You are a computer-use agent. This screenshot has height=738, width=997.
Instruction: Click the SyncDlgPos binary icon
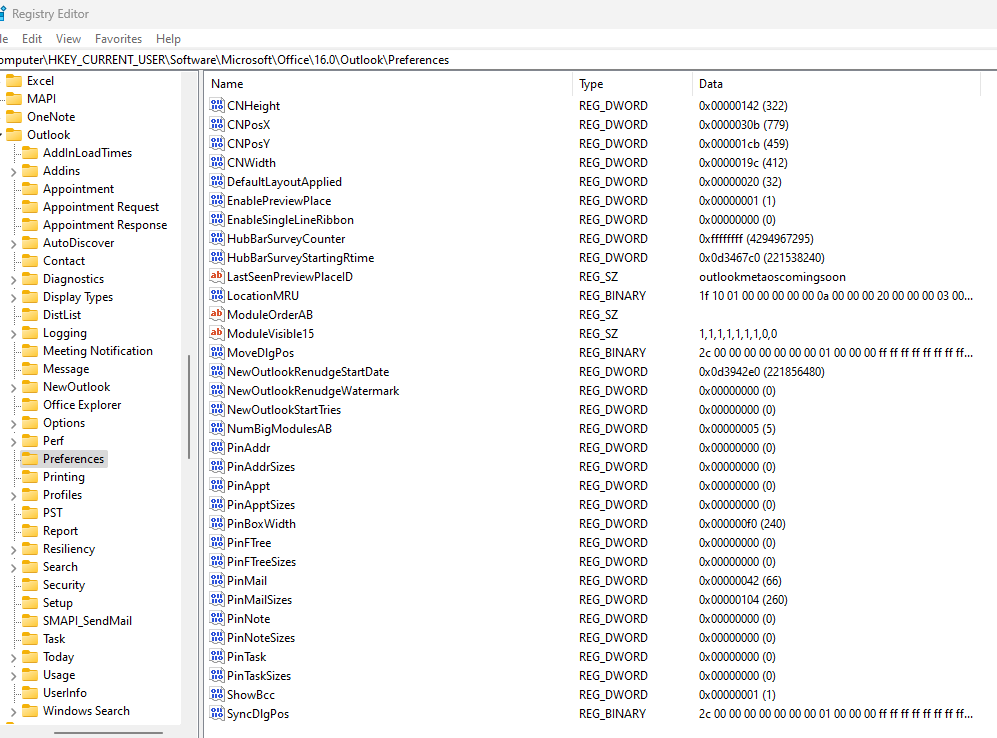[x=217, y=714]
